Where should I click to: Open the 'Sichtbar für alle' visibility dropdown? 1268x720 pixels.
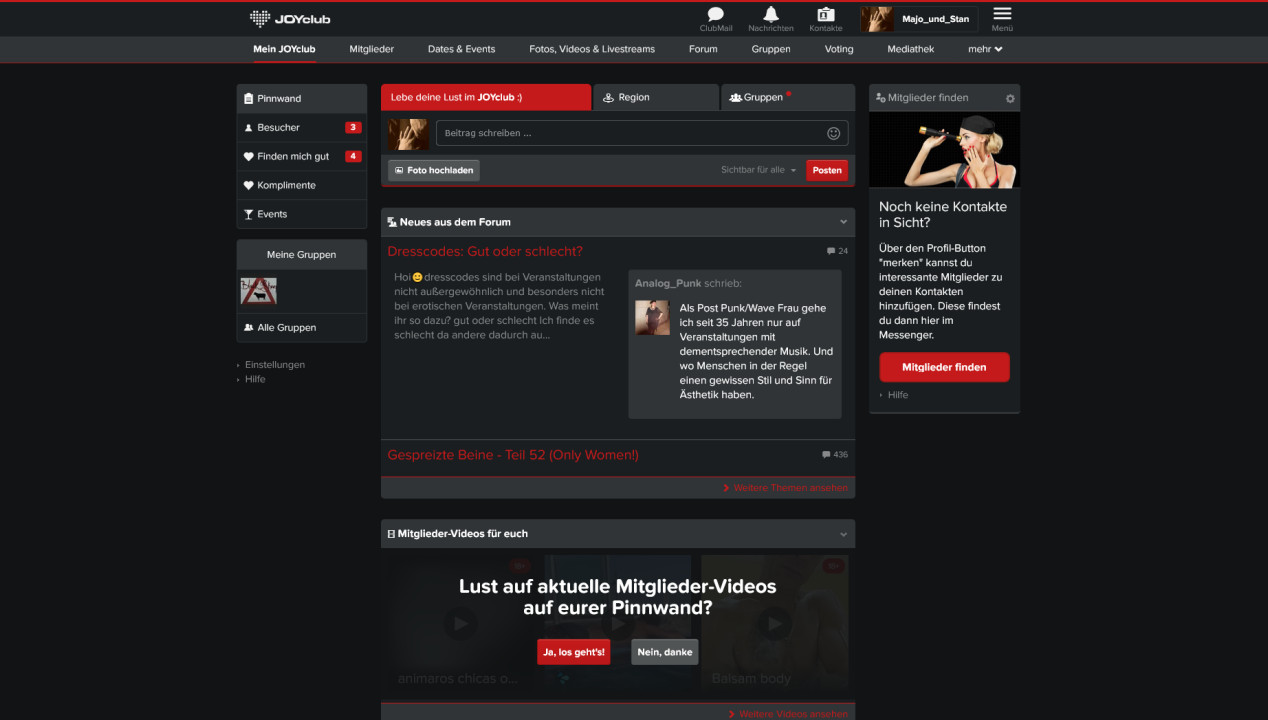click(x=758, y=170)
